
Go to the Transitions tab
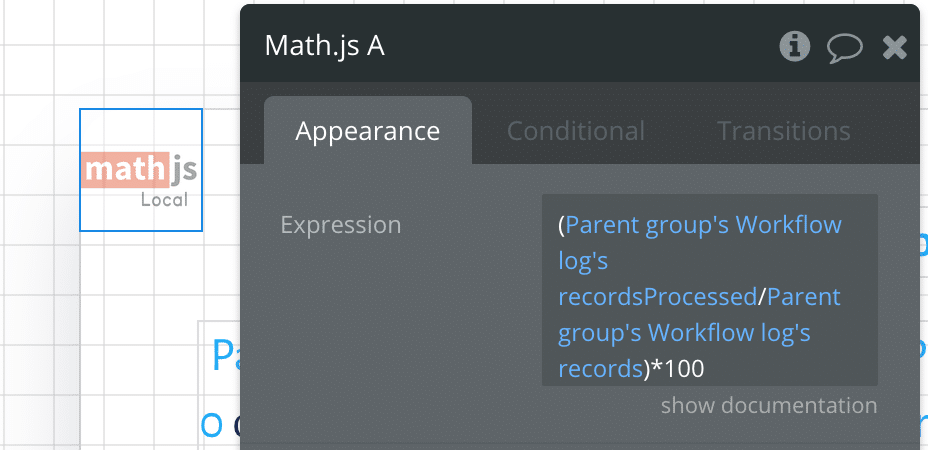[x=784, y=131]
